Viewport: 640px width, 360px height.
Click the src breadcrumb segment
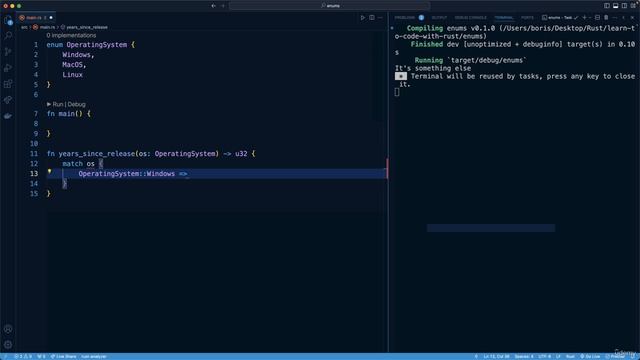[x=24, y=27]
